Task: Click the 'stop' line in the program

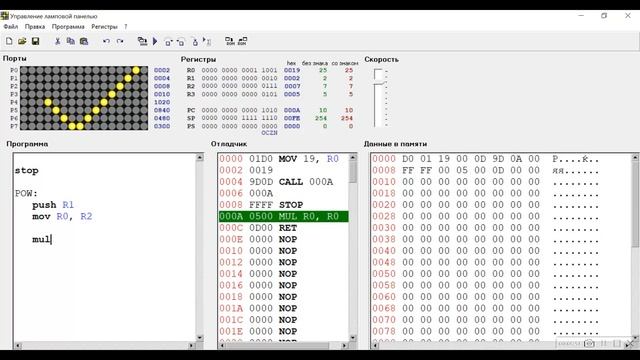Action: (x=27, y=171)
